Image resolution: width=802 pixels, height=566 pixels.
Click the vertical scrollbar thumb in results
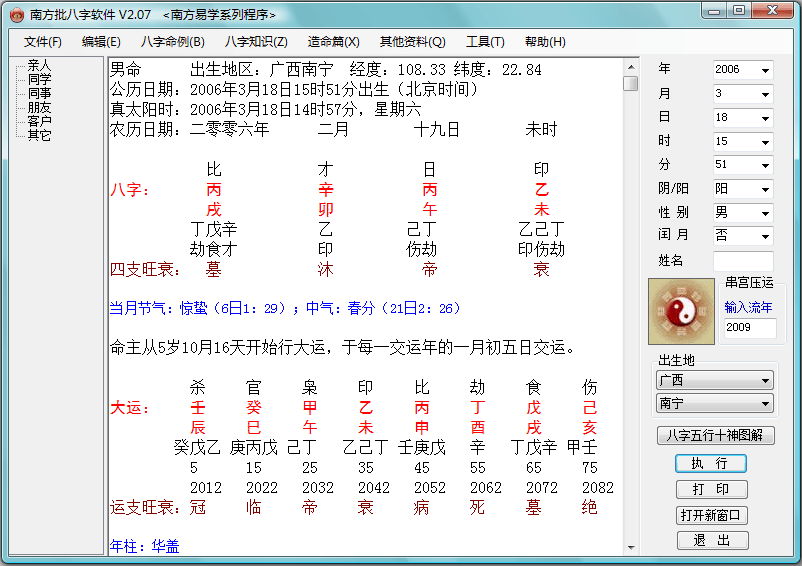click(x=630, y=84)
